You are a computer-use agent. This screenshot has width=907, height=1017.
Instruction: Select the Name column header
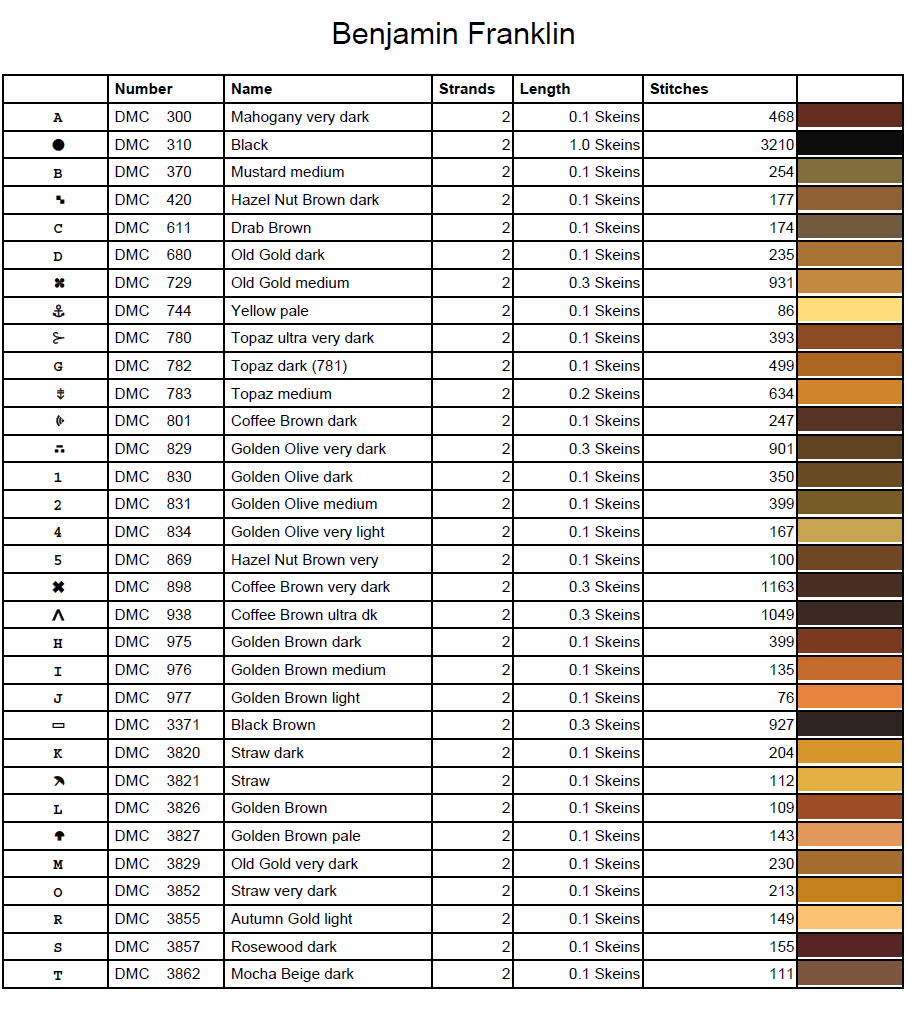(252, 89)
